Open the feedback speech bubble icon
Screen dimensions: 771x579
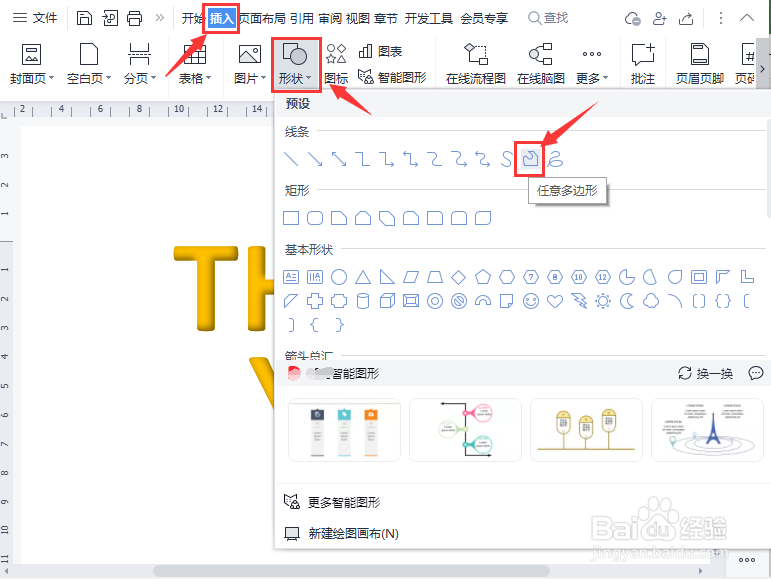(756, 373)
